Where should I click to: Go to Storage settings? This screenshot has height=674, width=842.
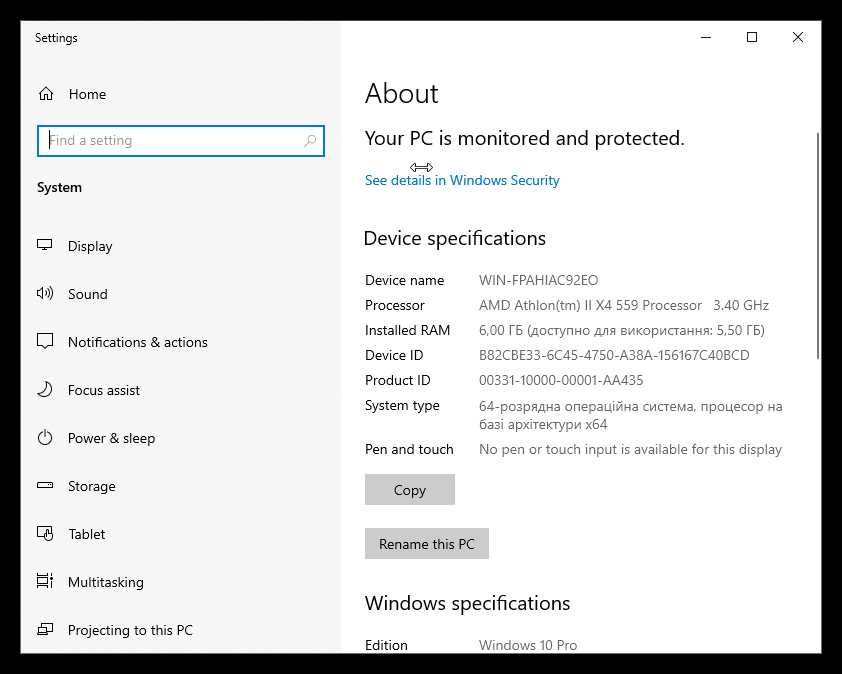(91, 486)
